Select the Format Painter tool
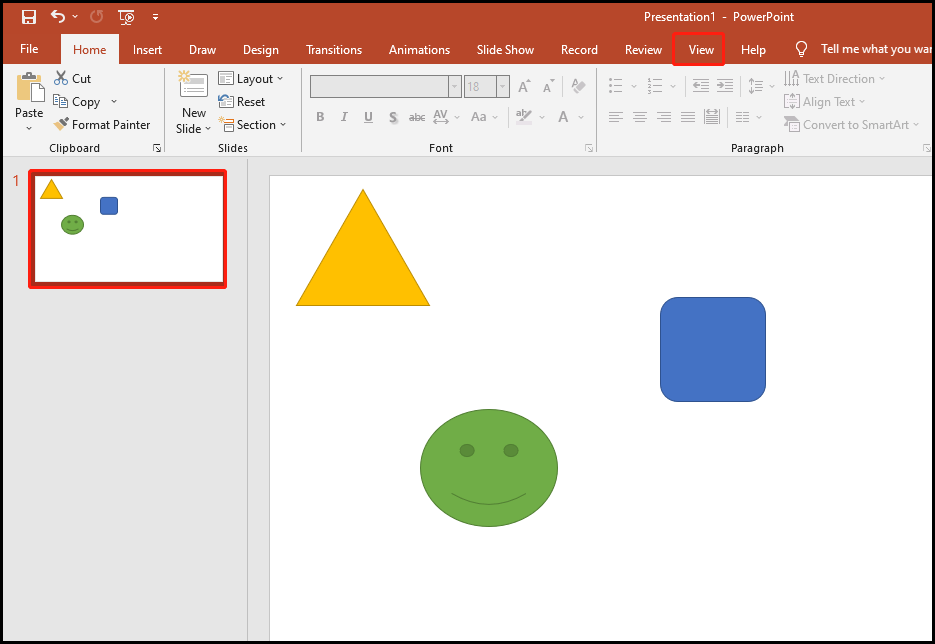The image size is (935, 644). click(x=103, y=124)
